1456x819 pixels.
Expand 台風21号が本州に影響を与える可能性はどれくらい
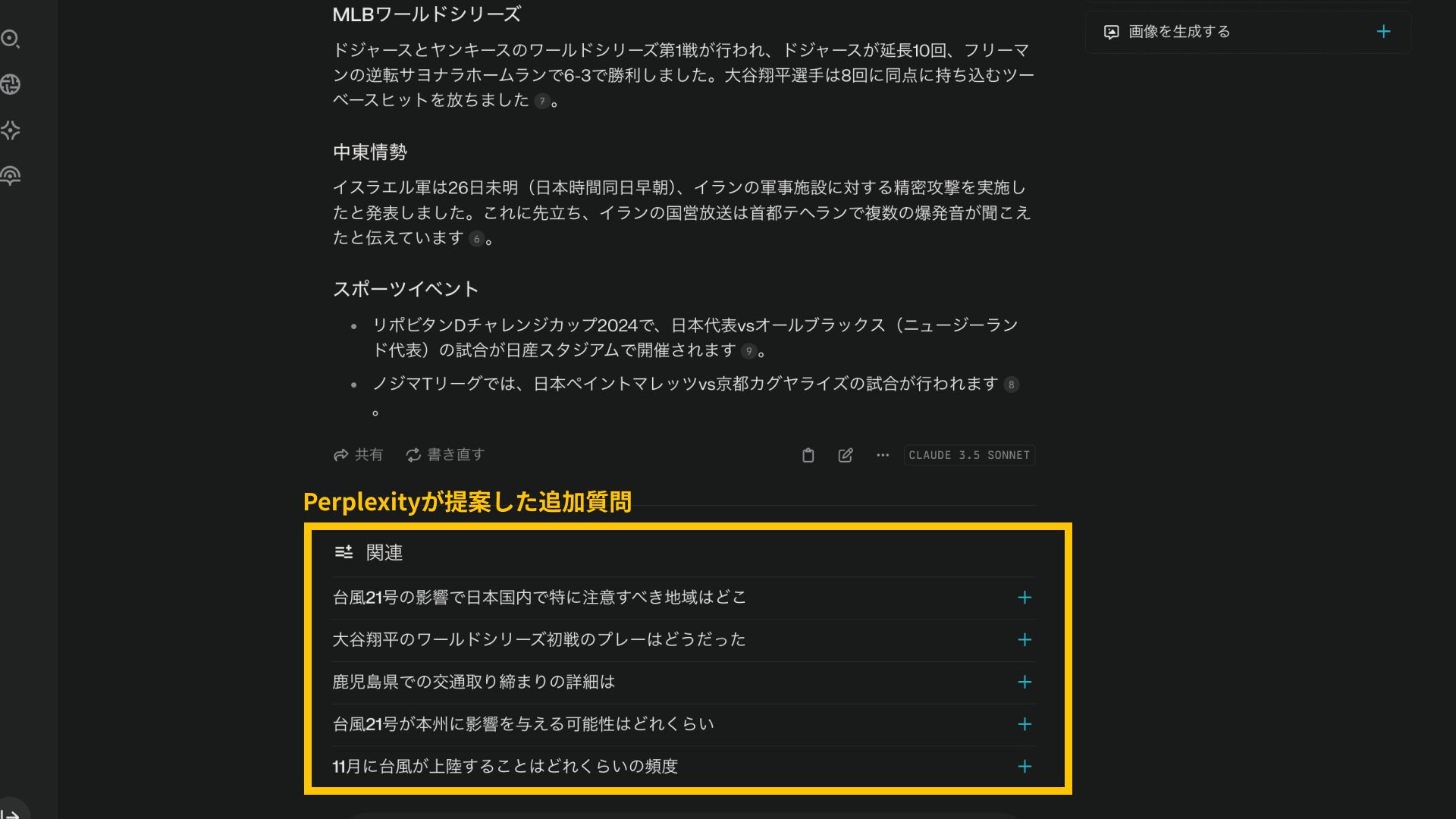(x=1024, y=723)
